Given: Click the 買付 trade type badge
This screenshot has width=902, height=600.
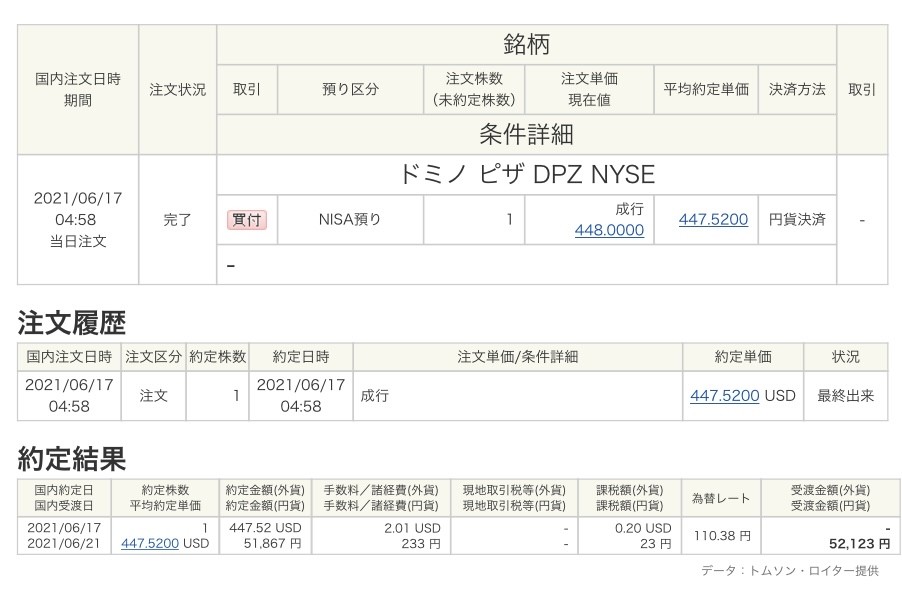Looking at the screenshot, I should [x=247, y=220].
